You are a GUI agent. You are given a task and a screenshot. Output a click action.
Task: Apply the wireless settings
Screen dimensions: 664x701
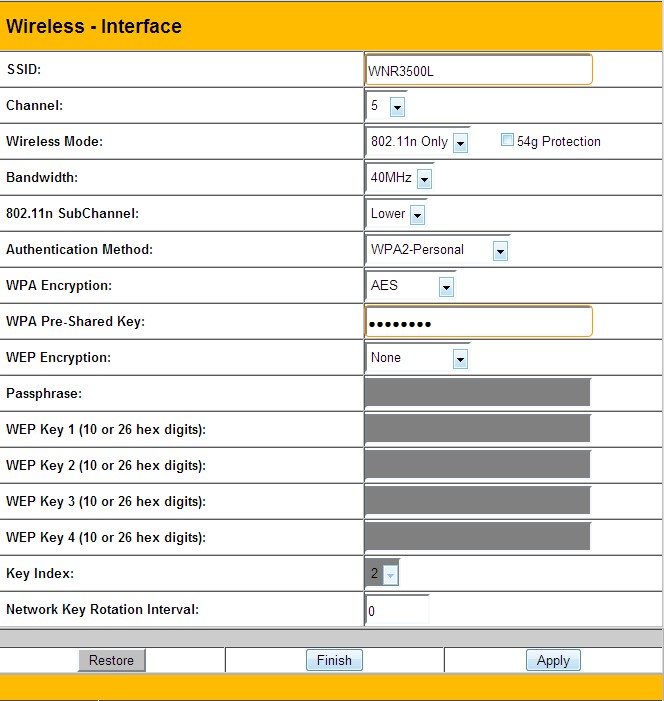pyautogui.click(x=553, y=660)
